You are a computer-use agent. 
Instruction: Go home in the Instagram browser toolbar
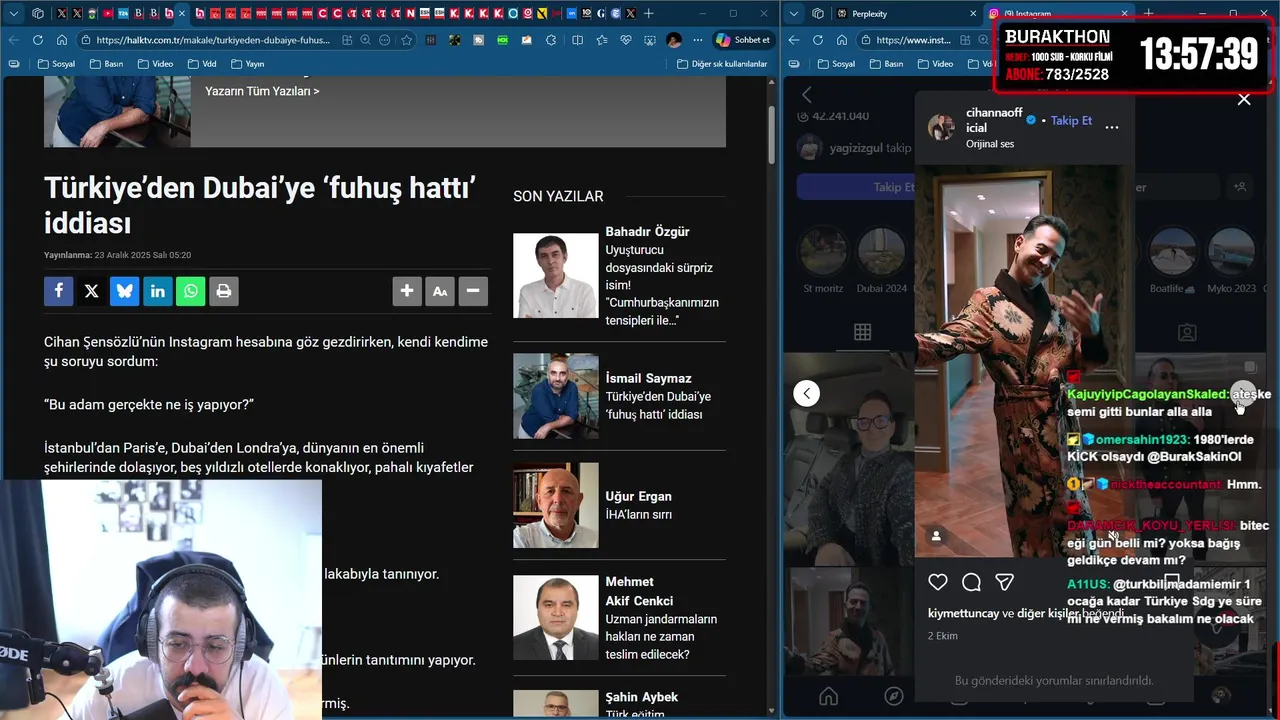click(x=842, y=40)
